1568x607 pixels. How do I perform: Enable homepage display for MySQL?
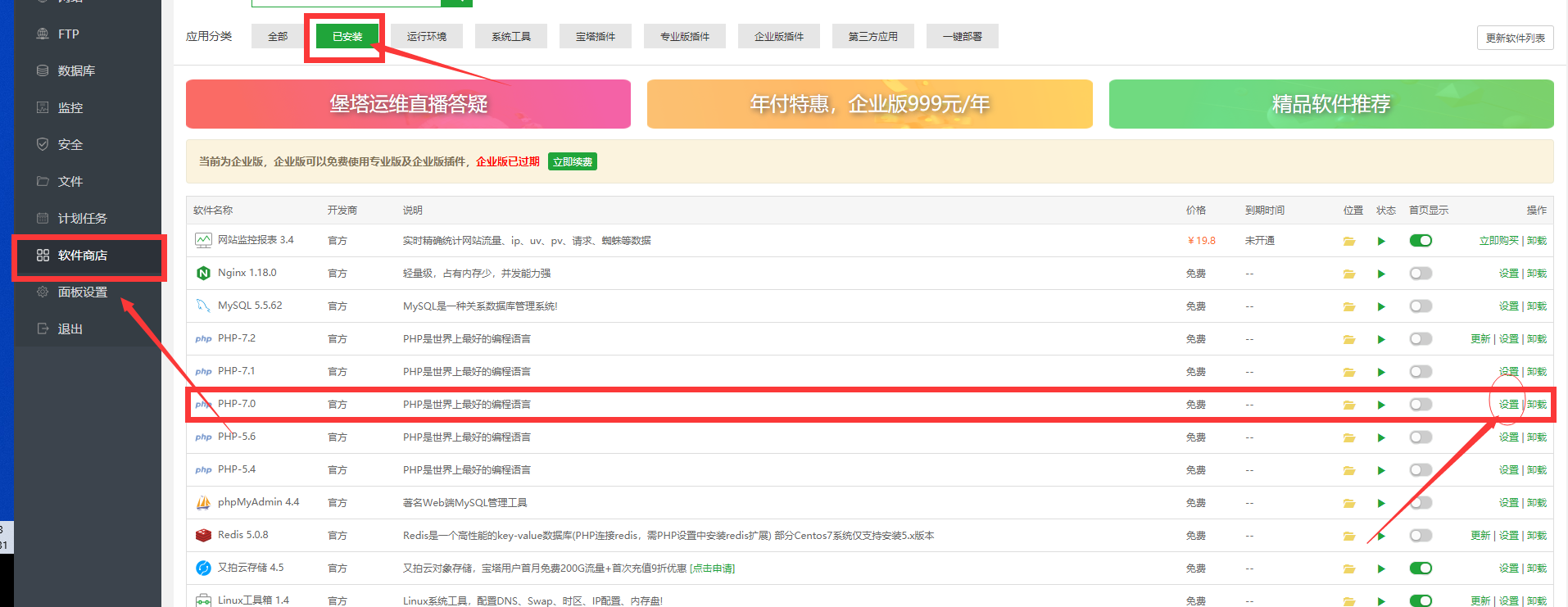pos(1421,306)
